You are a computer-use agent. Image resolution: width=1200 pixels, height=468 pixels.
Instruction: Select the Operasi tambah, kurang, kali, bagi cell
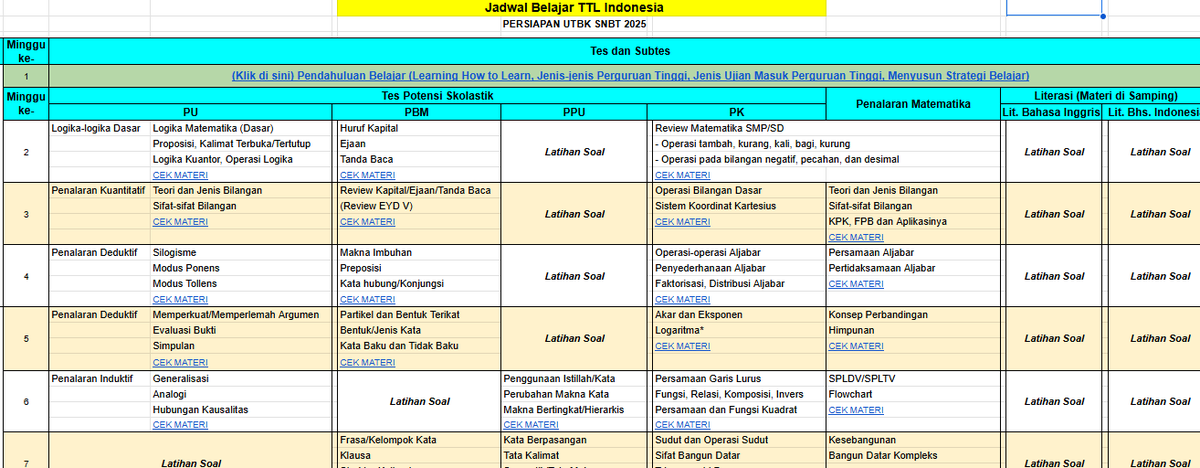pyautogui.click(x=738, y=144)
